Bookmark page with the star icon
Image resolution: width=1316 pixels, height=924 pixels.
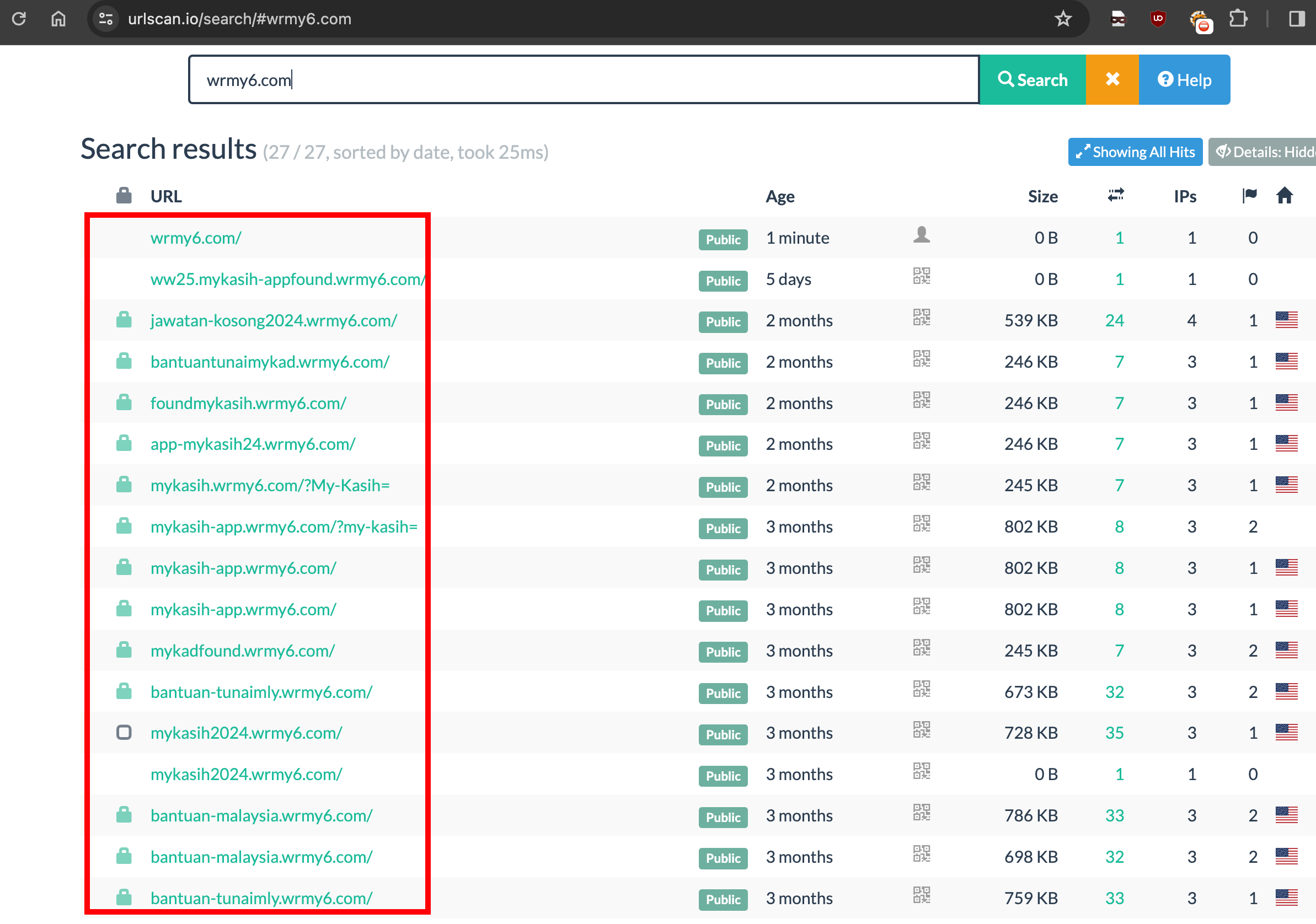coord(1063,19)
